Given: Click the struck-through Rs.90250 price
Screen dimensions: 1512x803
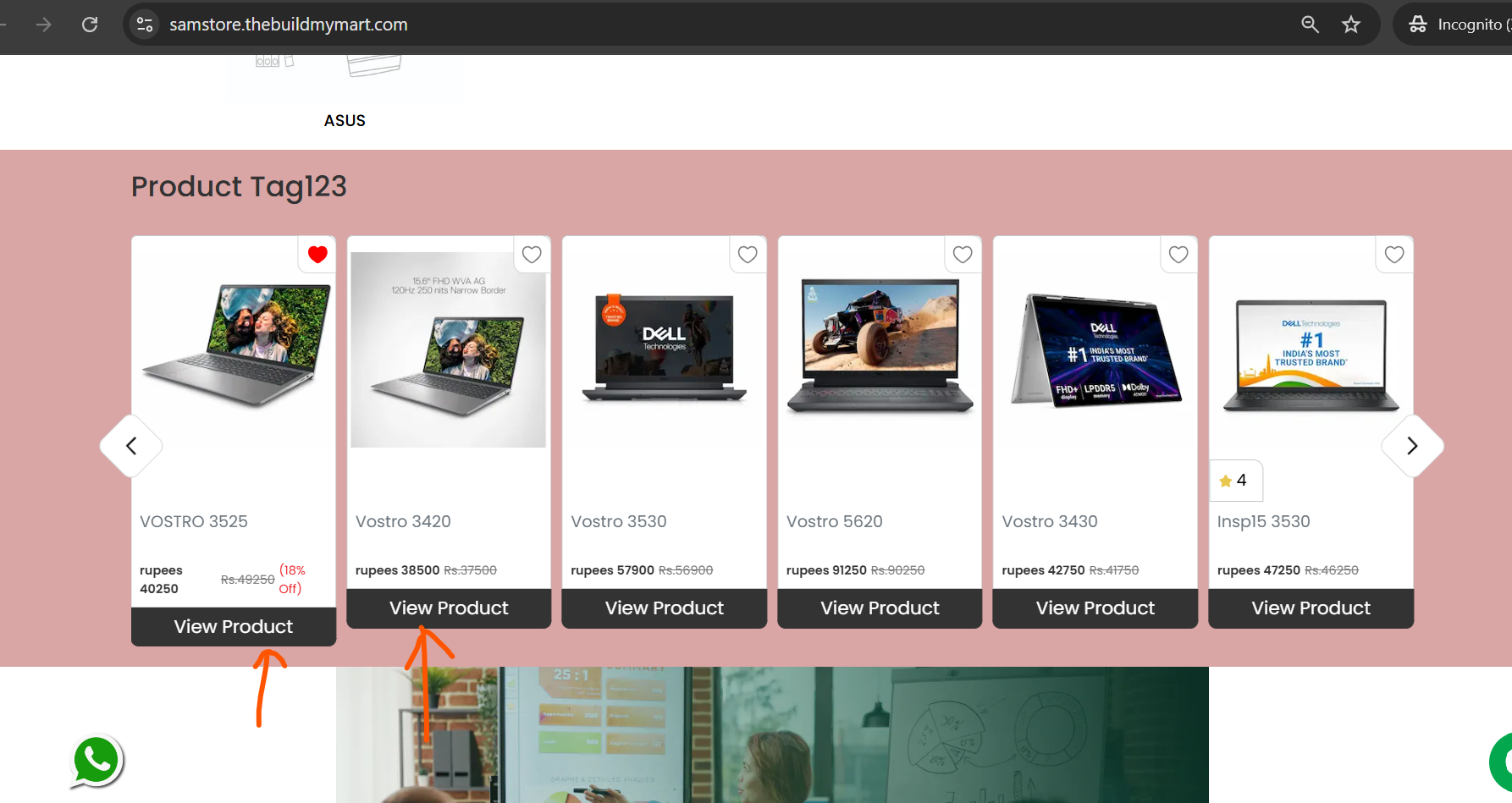Looking at the screenshot, I should 898,570.
